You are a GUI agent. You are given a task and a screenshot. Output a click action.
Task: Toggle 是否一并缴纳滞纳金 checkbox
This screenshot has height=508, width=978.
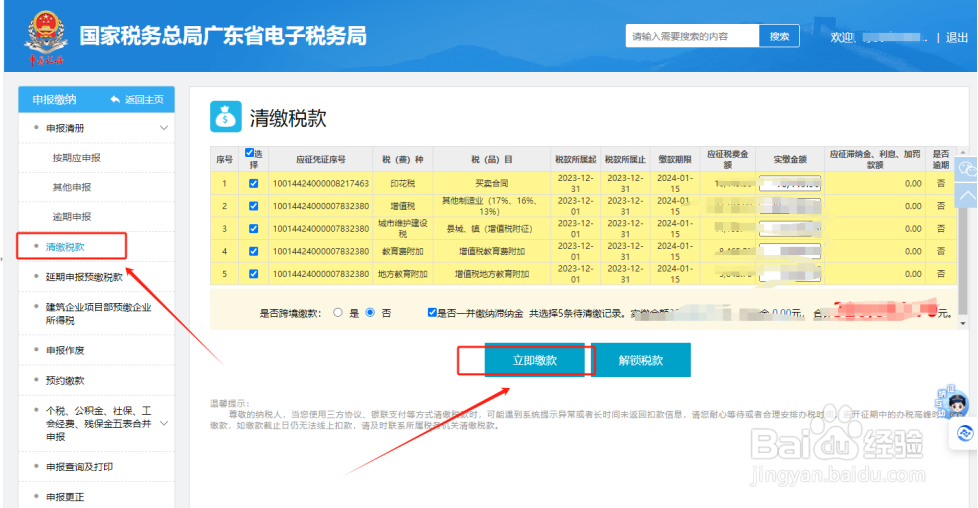tap(432, 312)
